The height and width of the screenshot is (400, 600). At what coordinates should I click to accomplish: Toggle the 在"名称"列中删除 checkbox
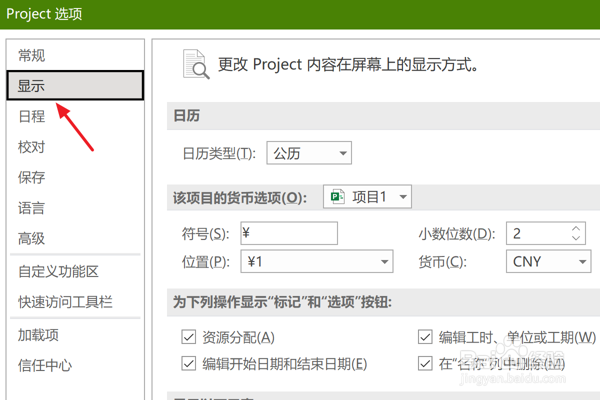coord(425,364)
